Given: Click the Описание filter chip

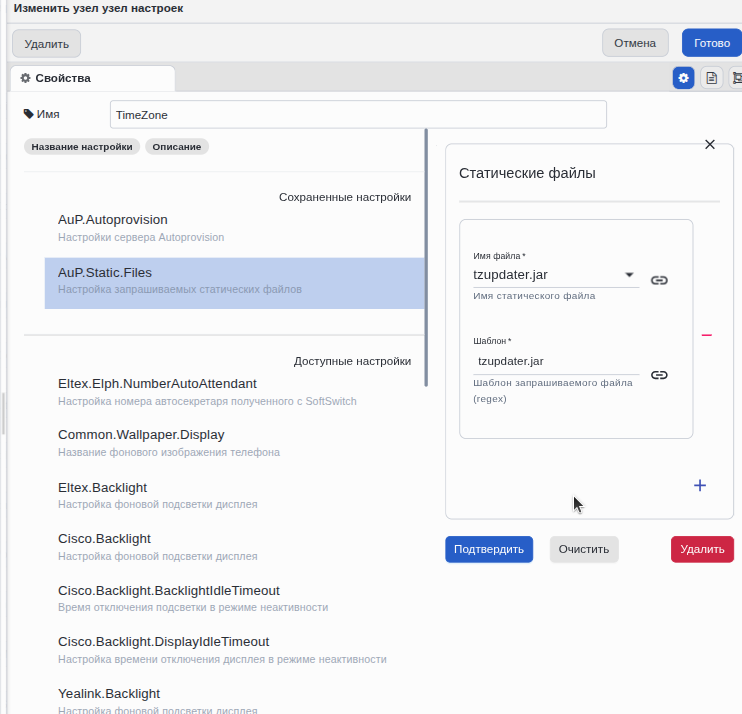Looking at the screenshot, I should (x=177, y=147).
